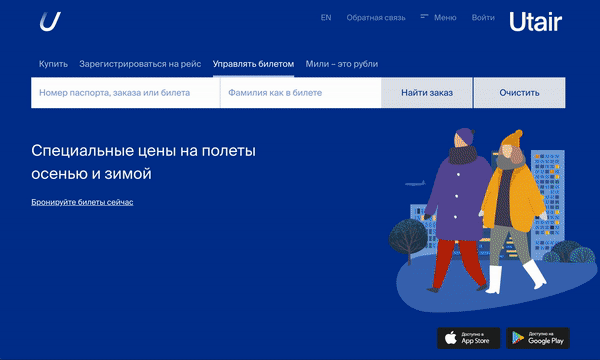The height and width of the screenshot is (360, 600).
Task: Open the App Store download badge
Action: click(x=468, y=338)
